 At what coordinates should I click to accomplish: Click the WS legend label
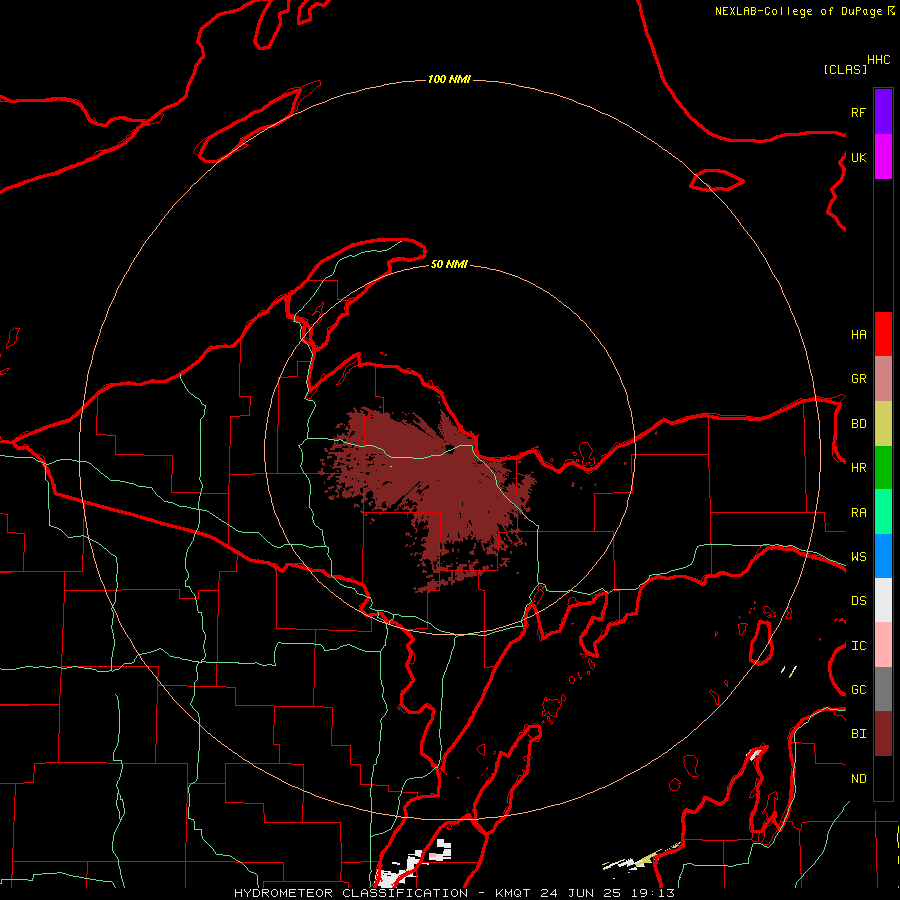pos(858,557)
